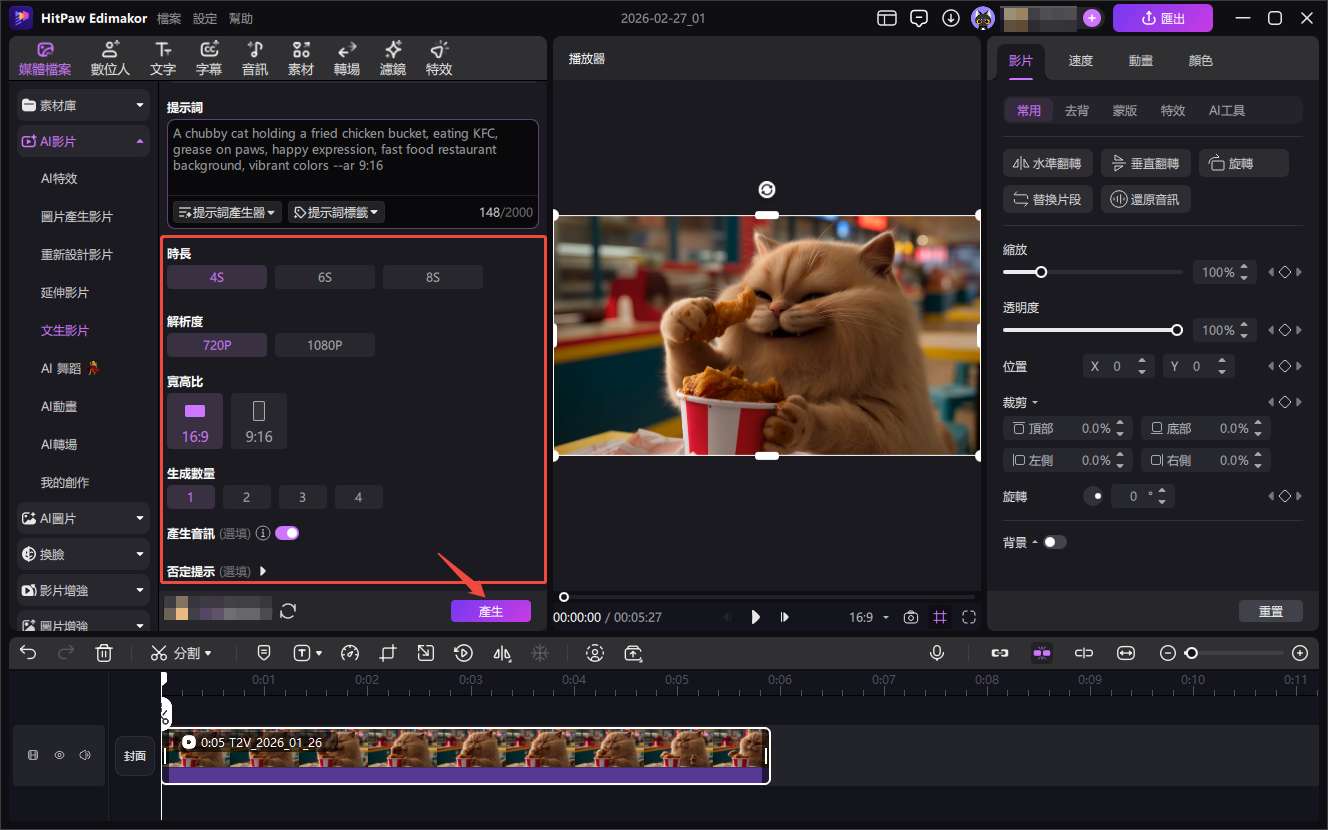Enter fullscreen preview mode

(968, 617)
